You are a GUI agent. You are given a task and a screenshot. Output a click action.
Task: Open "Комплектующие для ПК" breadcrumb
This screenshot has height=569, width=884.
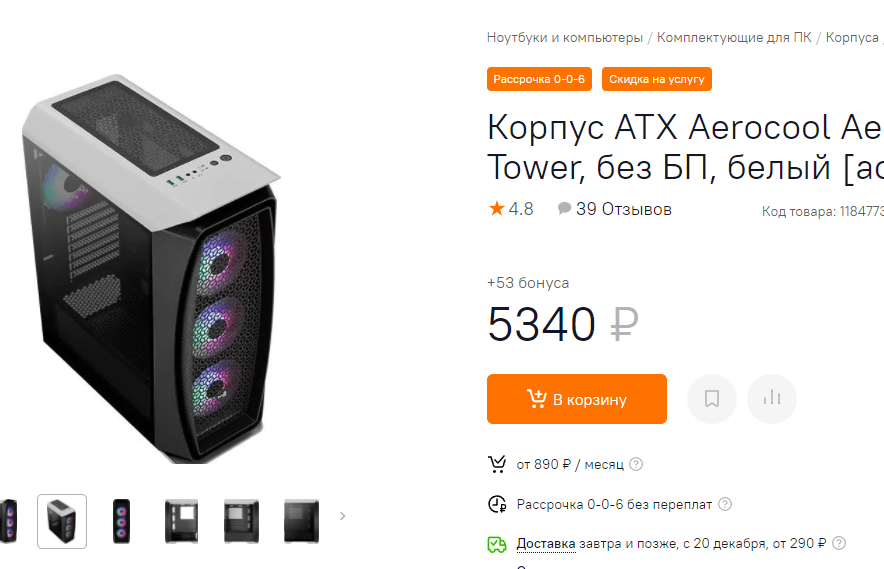click(734, 38)
